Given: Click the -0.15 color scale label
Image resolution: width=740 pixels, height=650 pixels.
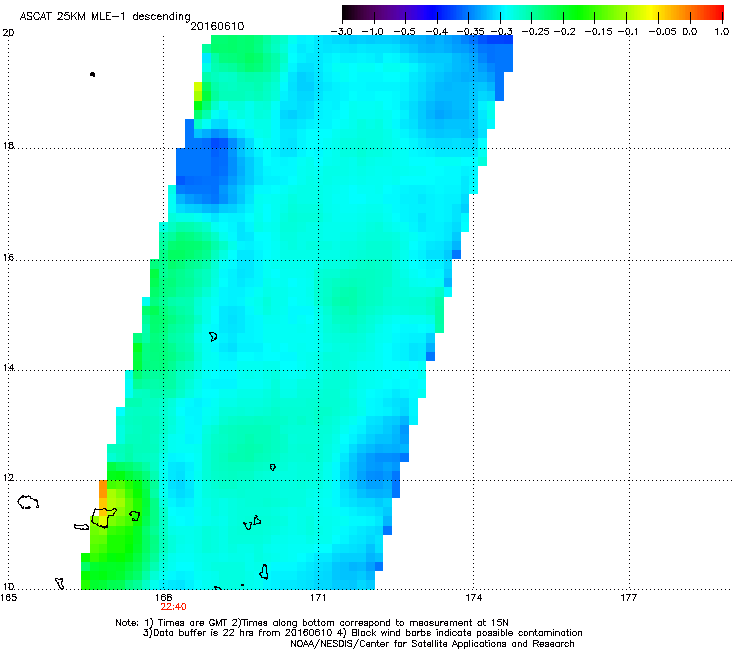Looking at the screenshot, I should (598, 32).
